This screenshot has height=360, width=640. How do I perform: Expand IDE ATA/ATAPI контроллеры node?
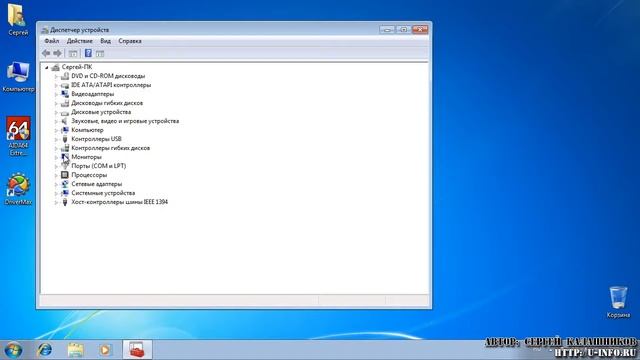tap(56, 85)
